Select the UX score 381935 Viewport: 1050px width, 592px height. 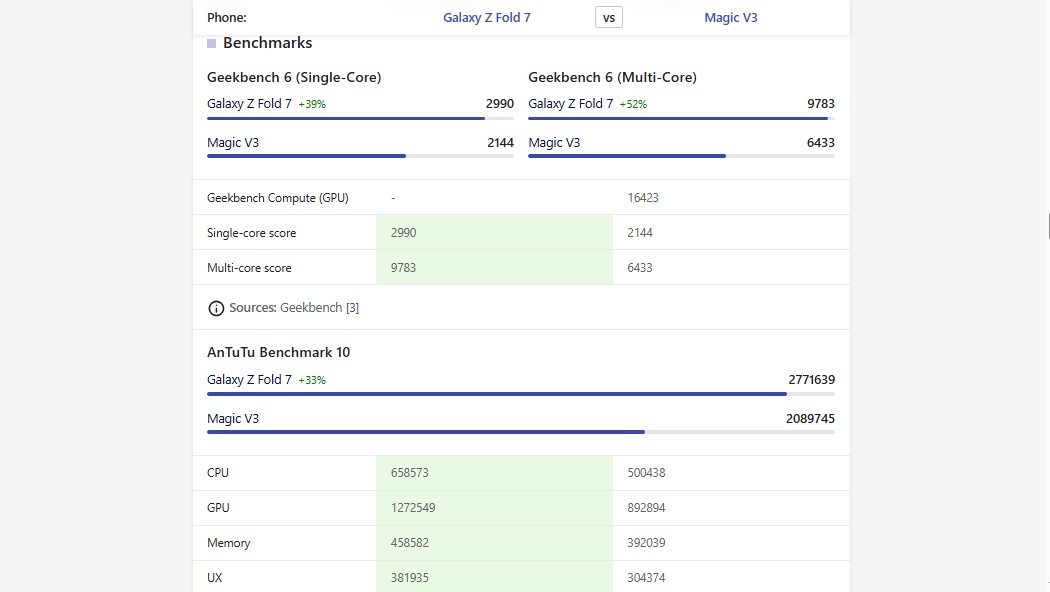pos(410,578)
